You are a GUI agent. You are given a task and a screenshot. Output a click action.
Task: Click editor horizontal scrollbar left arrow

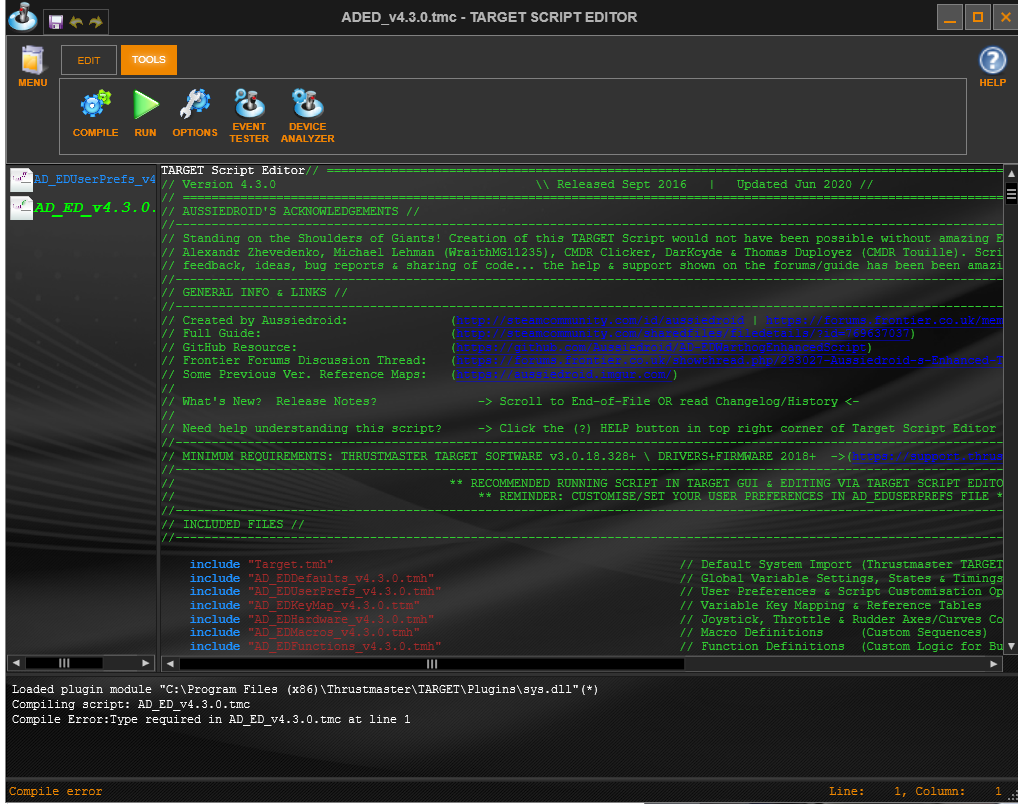[x=170, y=664]
